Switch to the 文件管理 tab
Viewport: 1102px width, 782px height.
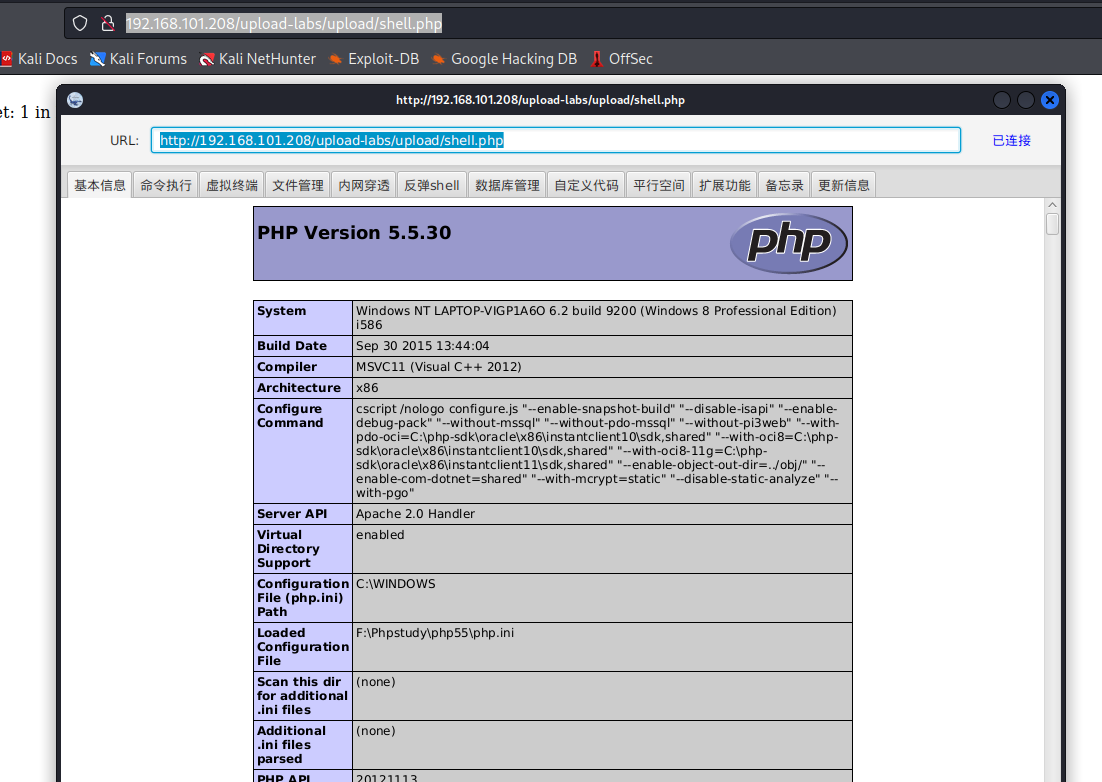[298, 185]
